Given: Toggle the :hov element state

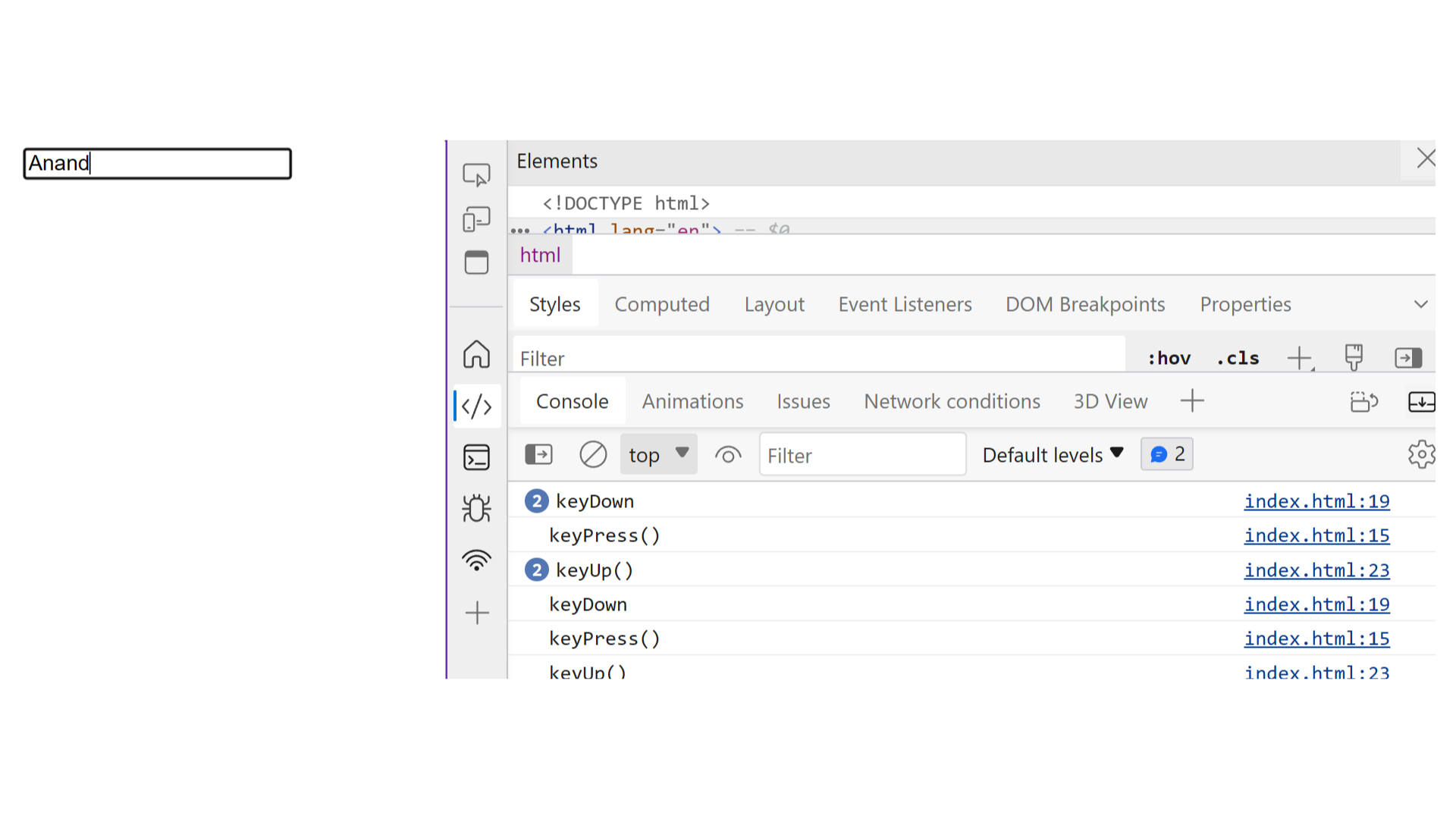Looking at the screenshot, I should (1169, 358).
